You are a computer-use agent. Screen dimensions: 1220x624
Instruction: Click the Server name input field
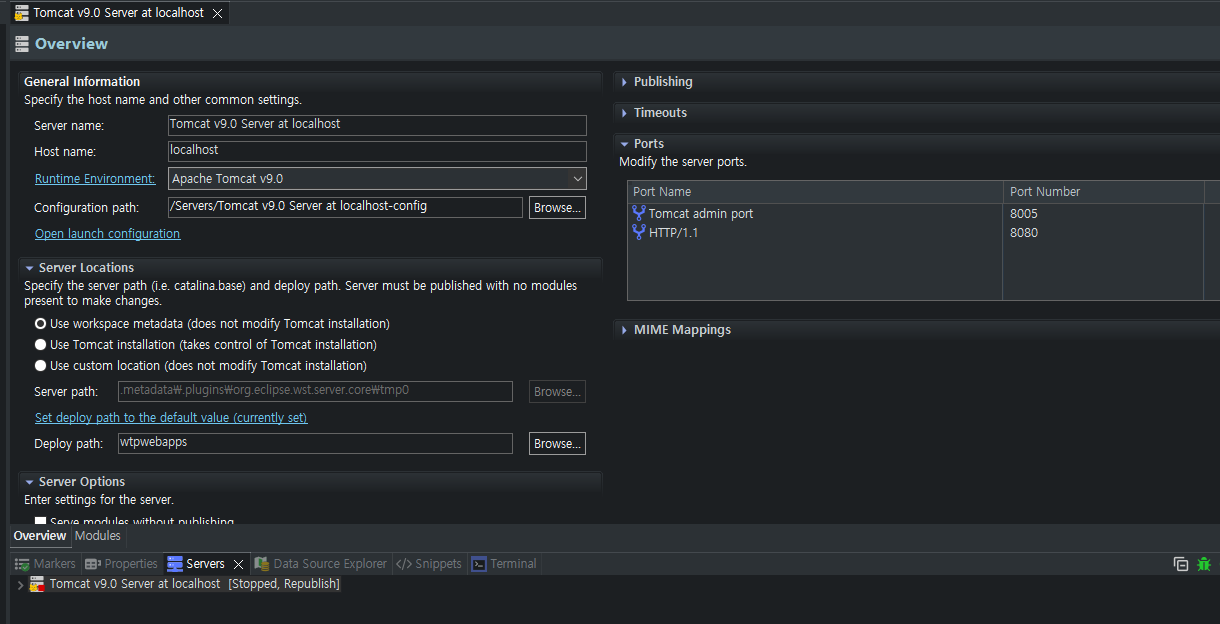tap(377, 125)
